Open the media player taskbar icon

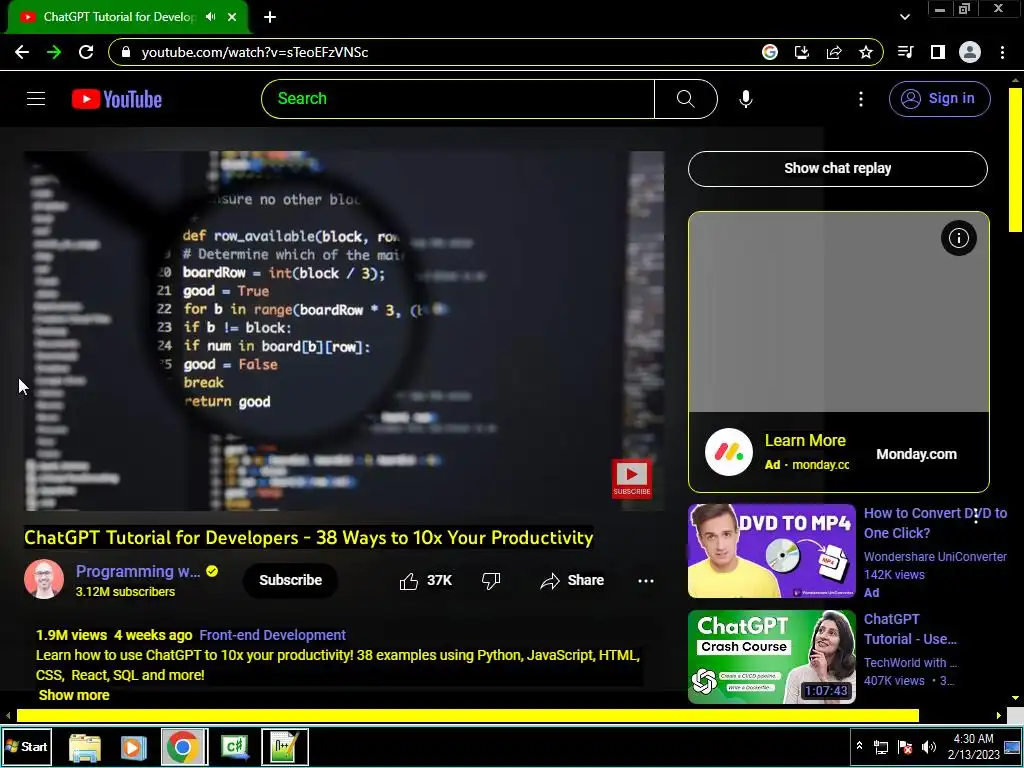[x=133, y=747]
